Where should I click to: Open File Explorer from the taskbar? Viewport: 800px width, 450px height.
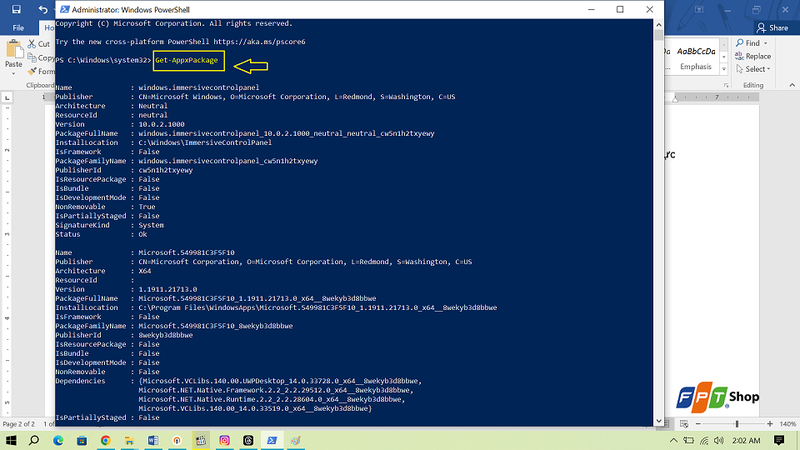pyautogui.click(x=129, y=440)
